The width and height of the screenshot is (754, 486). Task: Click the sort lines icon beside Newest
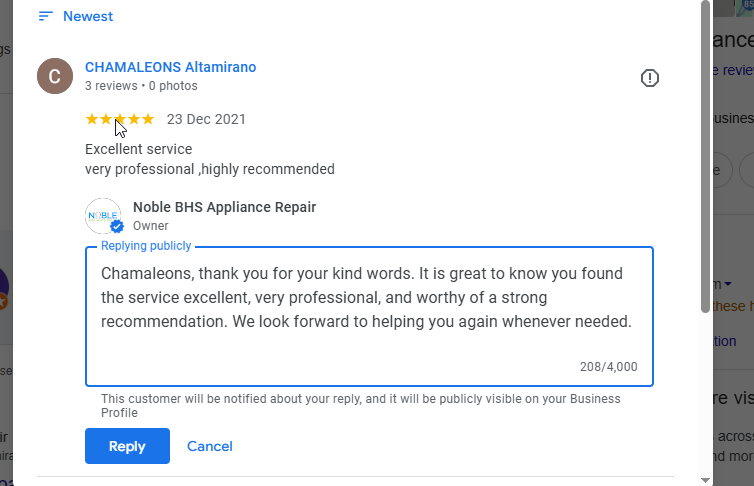45,16
